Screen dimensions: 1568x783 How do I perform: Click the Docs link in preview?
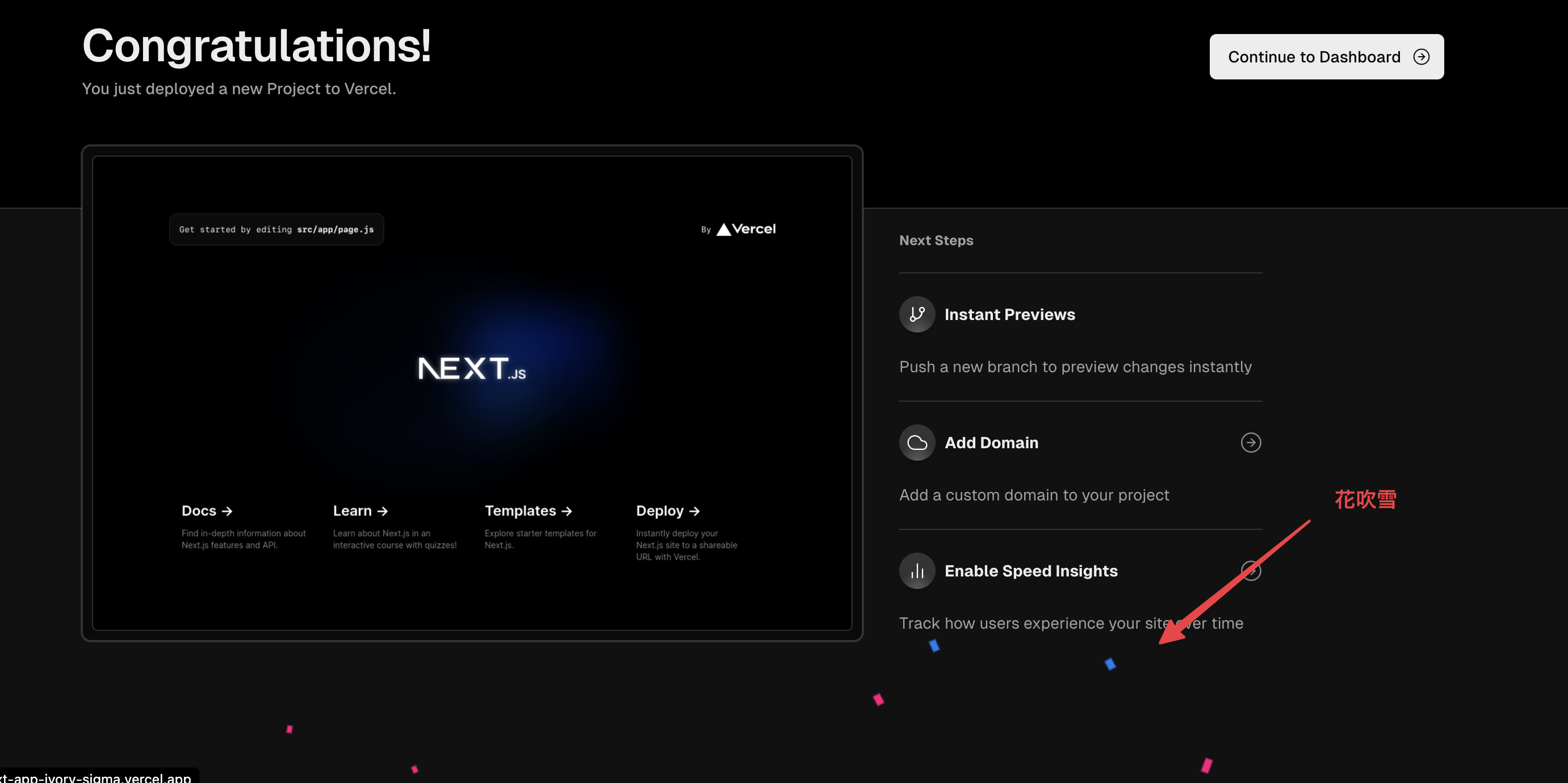(x=207, y=511)
